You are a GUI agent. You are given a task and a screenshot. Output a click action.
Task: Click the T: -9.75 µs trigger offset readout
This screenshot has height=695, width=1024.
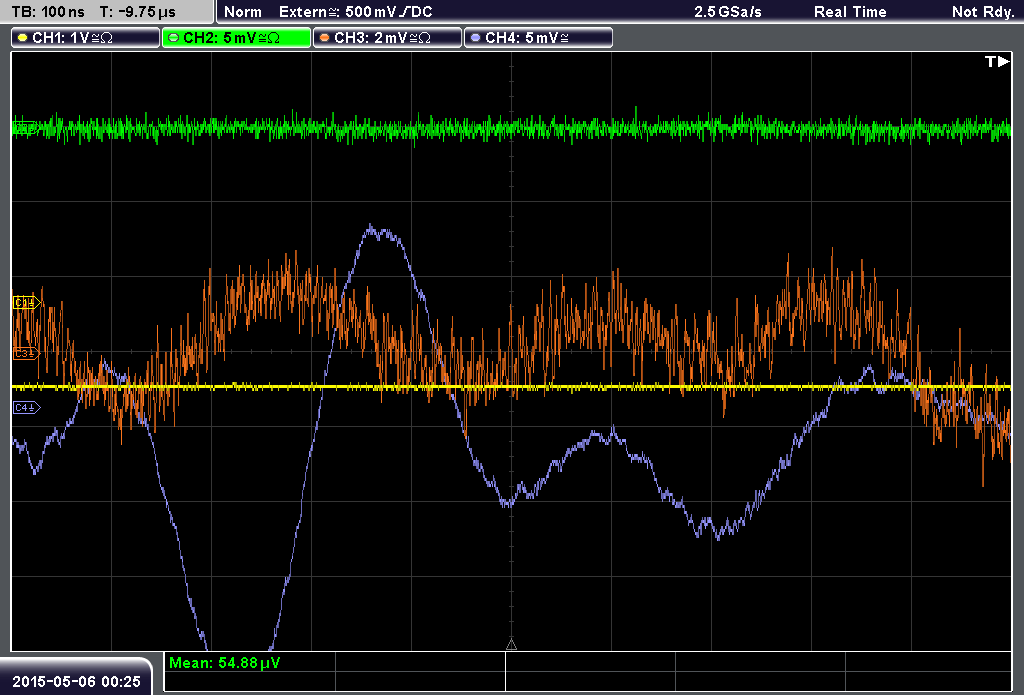[137, 12]
